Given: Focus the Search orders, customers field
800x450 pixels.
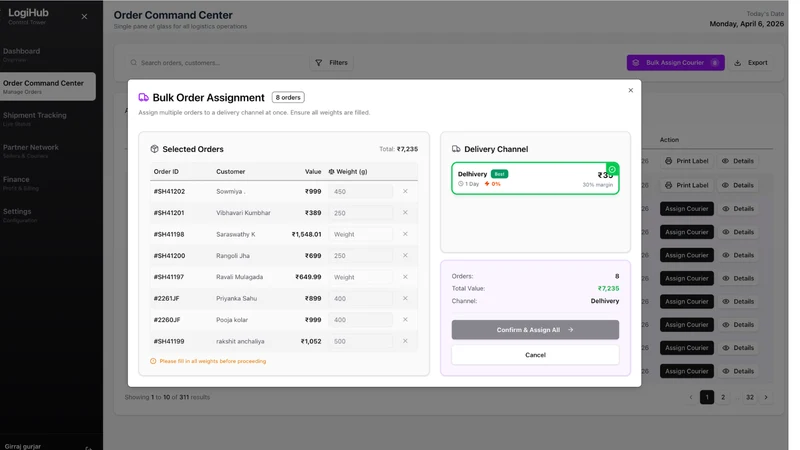Looking at the screenshot, I should [217, 63].
